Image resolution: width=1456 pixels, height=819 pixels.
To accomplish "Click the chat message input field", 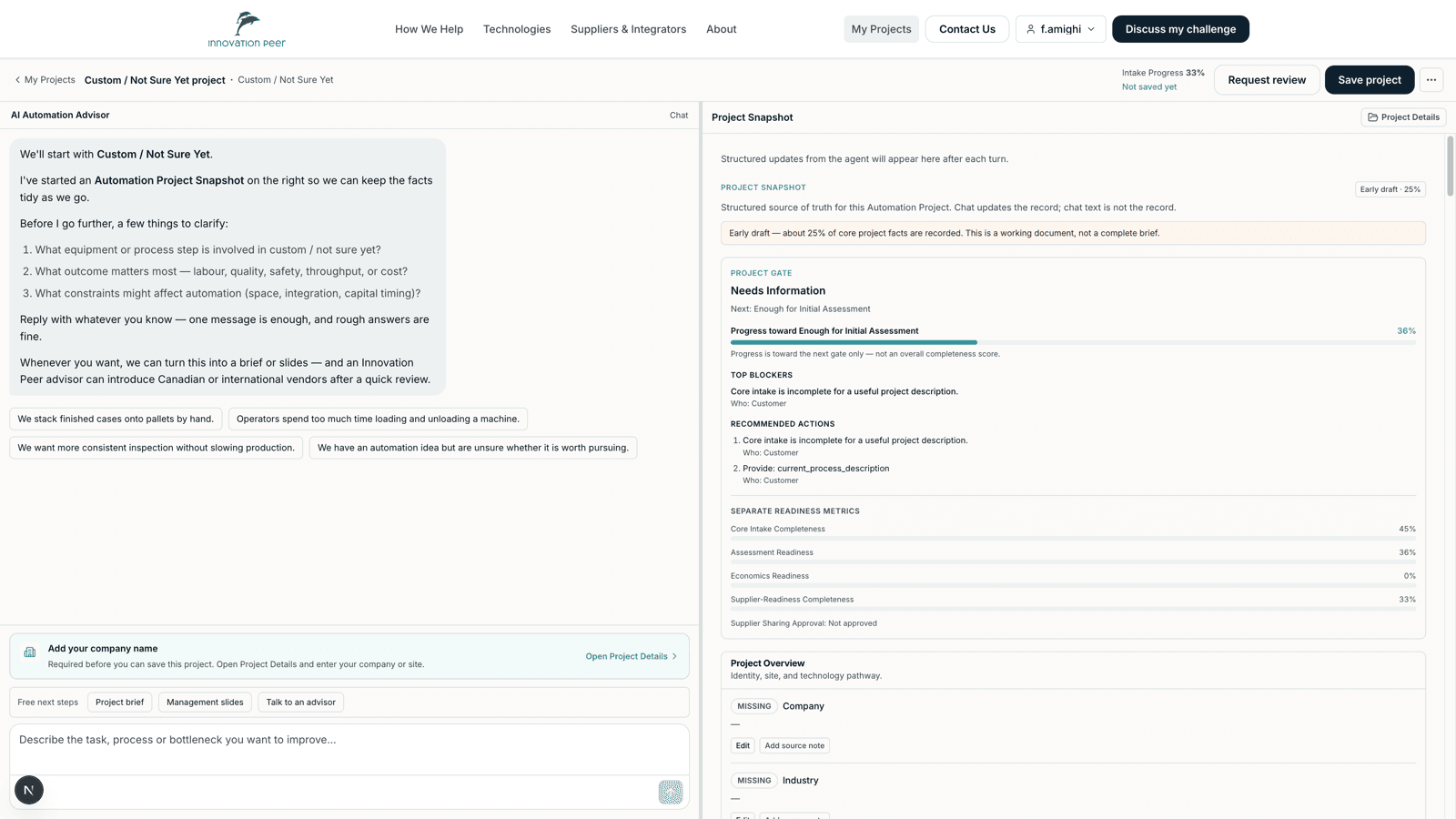I will click(349, 750).
